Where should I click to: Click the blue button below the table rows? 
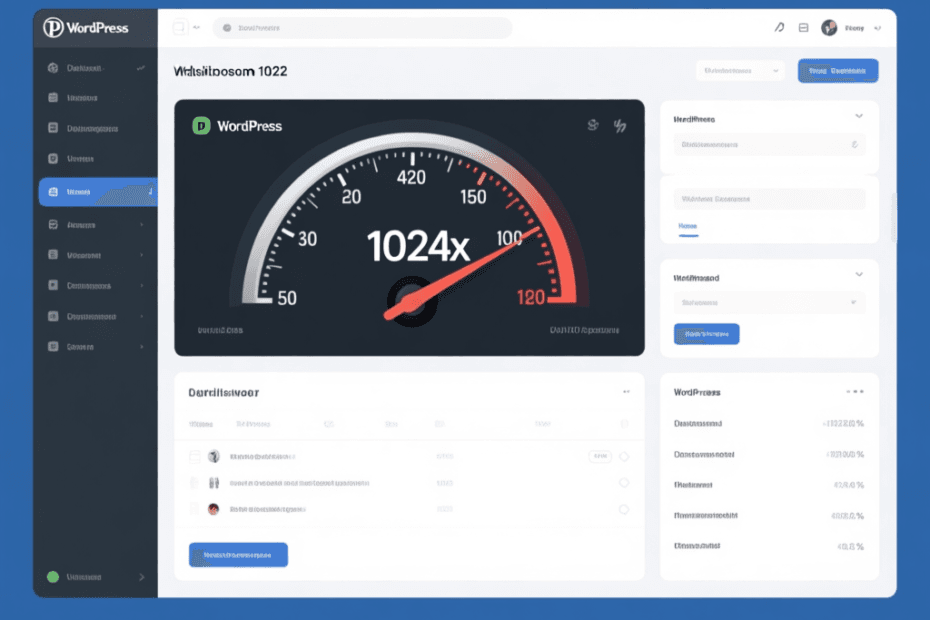[x=238, y=554]
